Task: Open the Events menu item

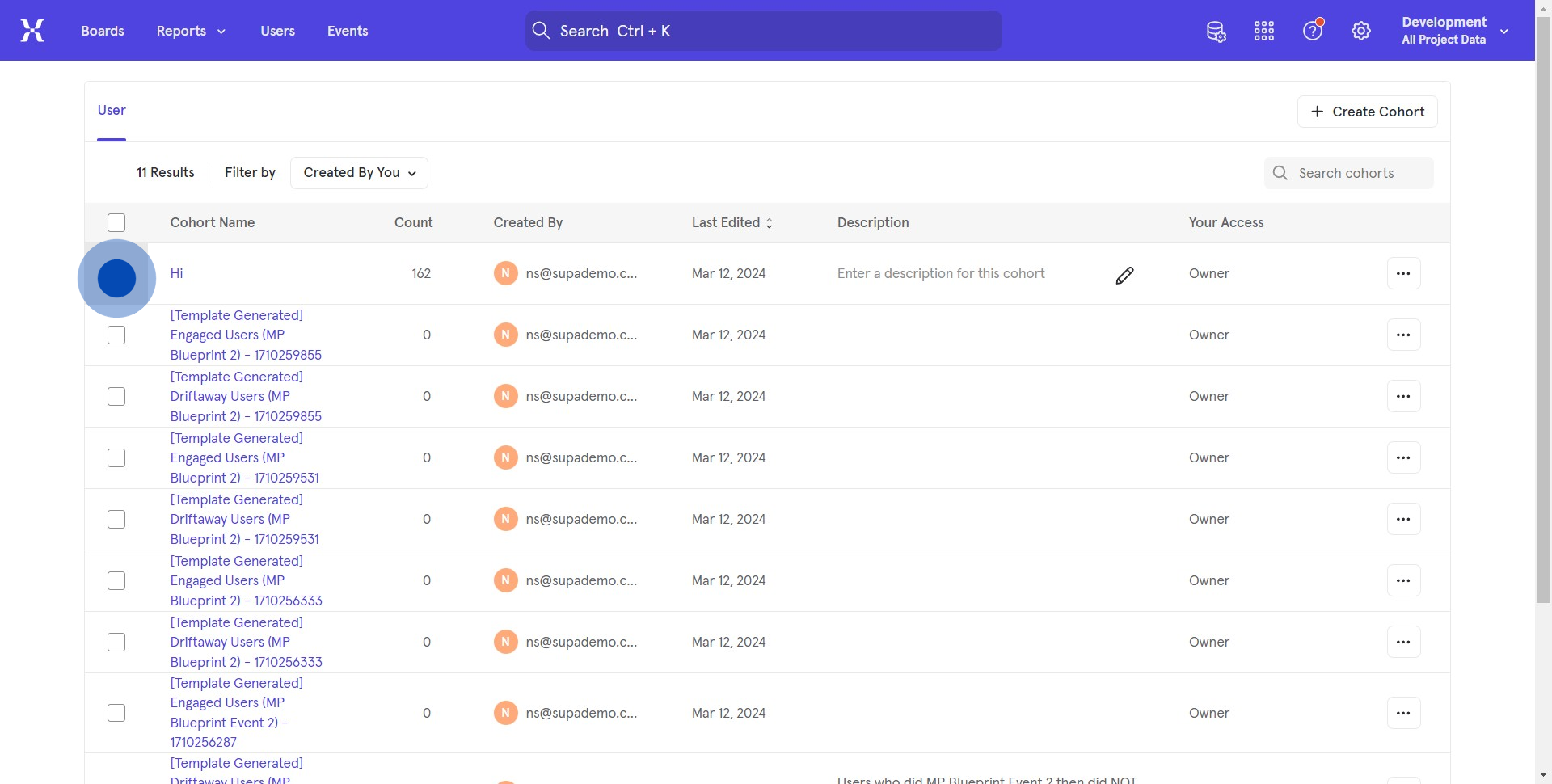Action: 348,31
